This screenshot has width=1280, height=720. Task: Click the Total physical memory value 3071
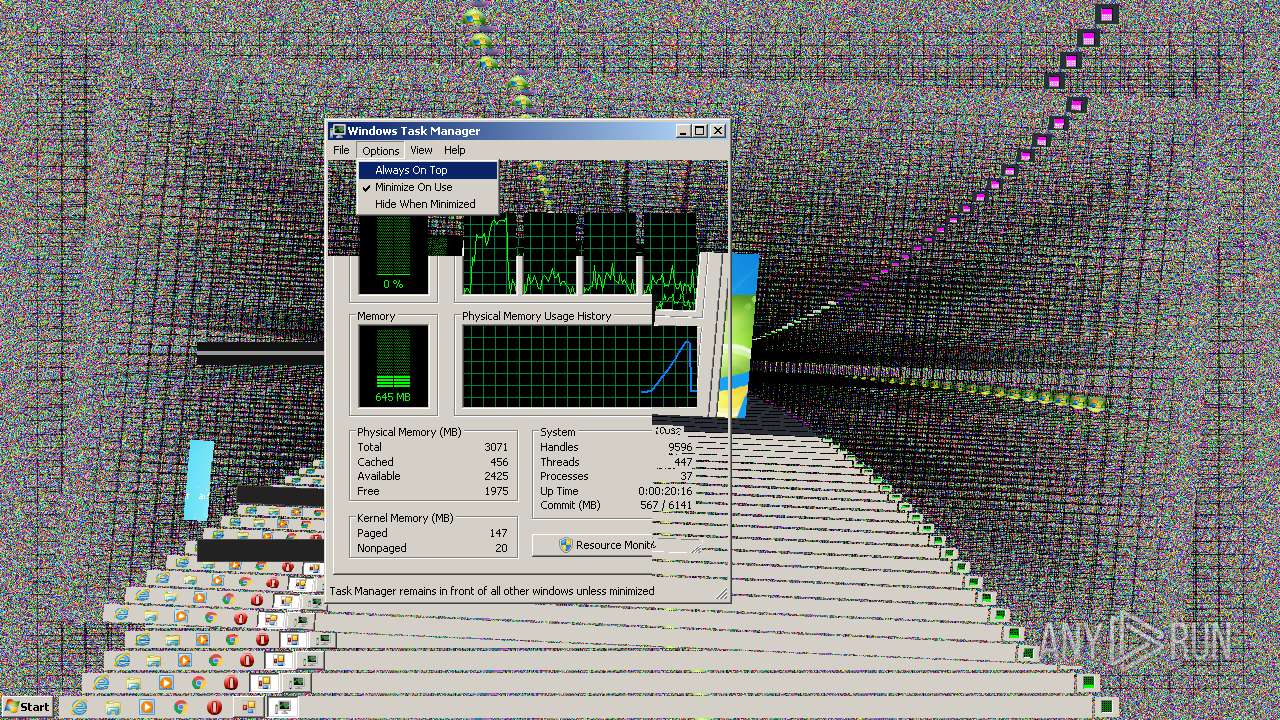496,447
